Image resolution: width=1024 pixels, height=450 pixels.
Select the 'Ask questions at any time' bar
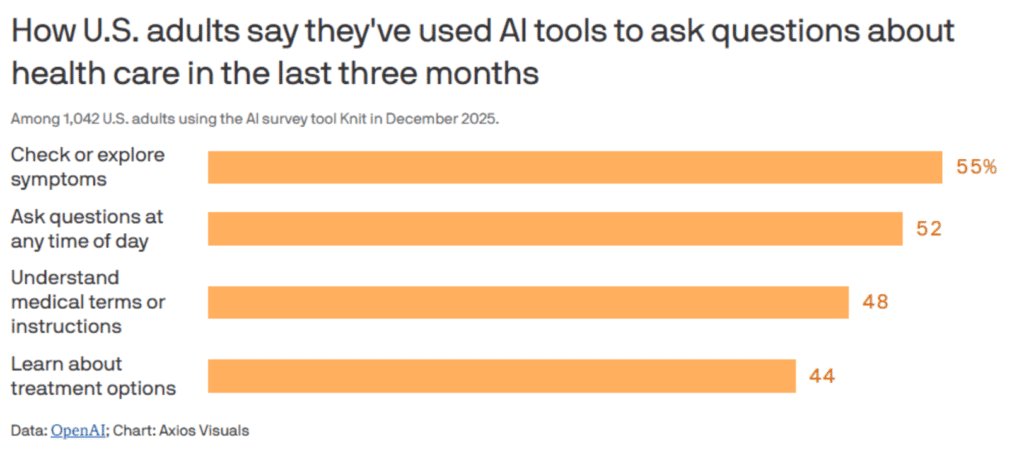pyautogui.click(x=555, y=229)
